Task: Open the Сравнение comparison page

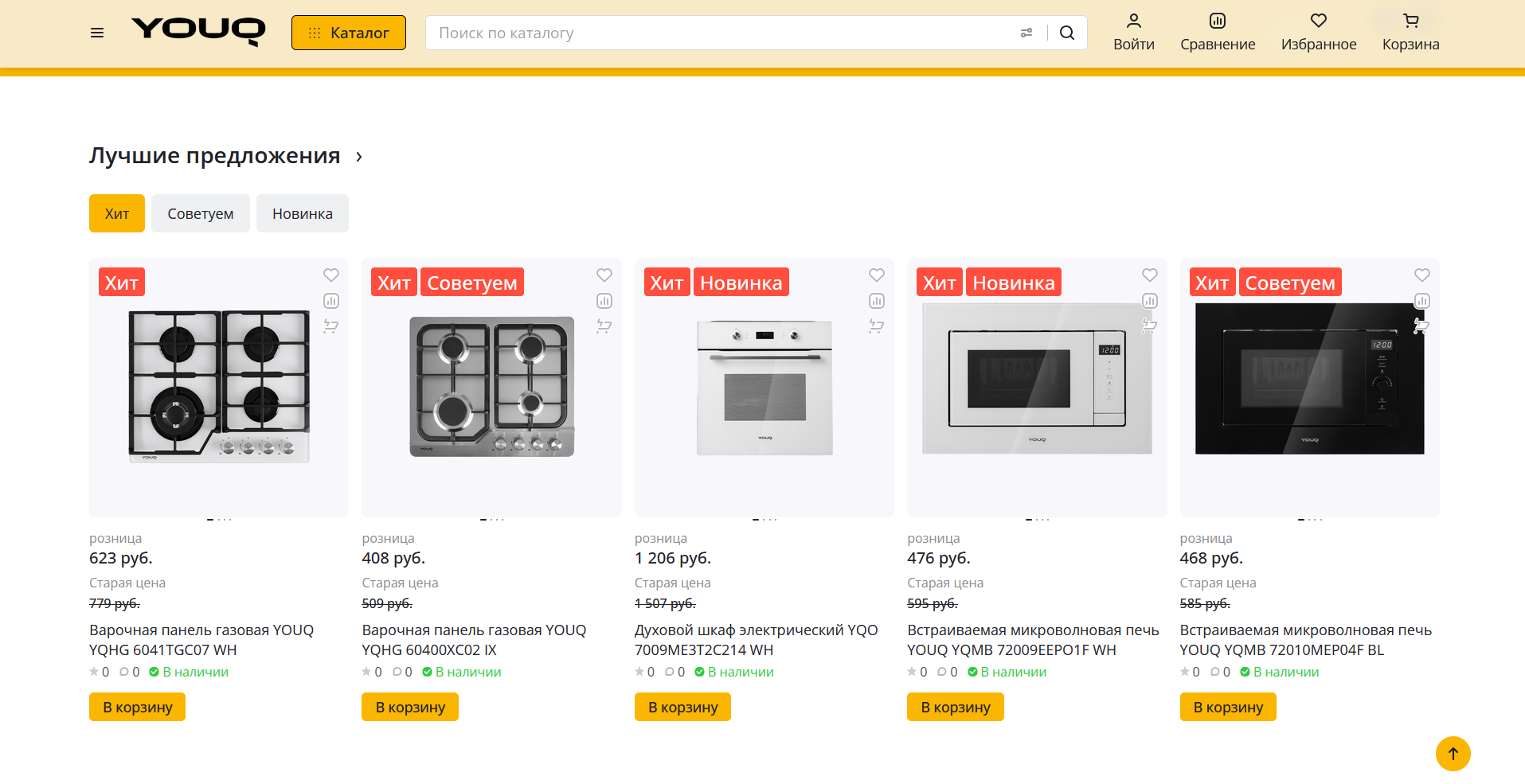Action: click(x=1217, y=33)
